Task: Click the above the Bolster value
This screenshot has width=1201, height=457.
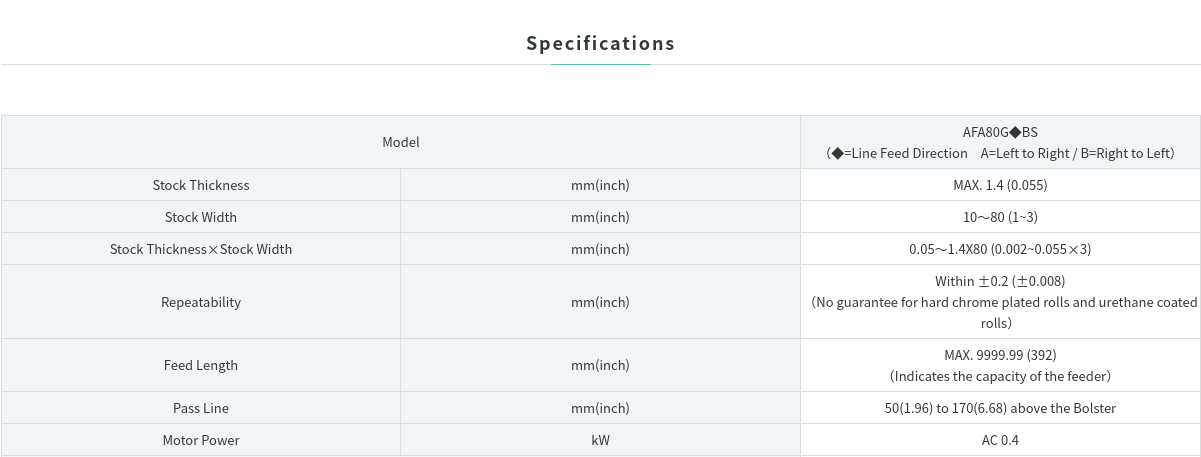Action: point(1000,408)
